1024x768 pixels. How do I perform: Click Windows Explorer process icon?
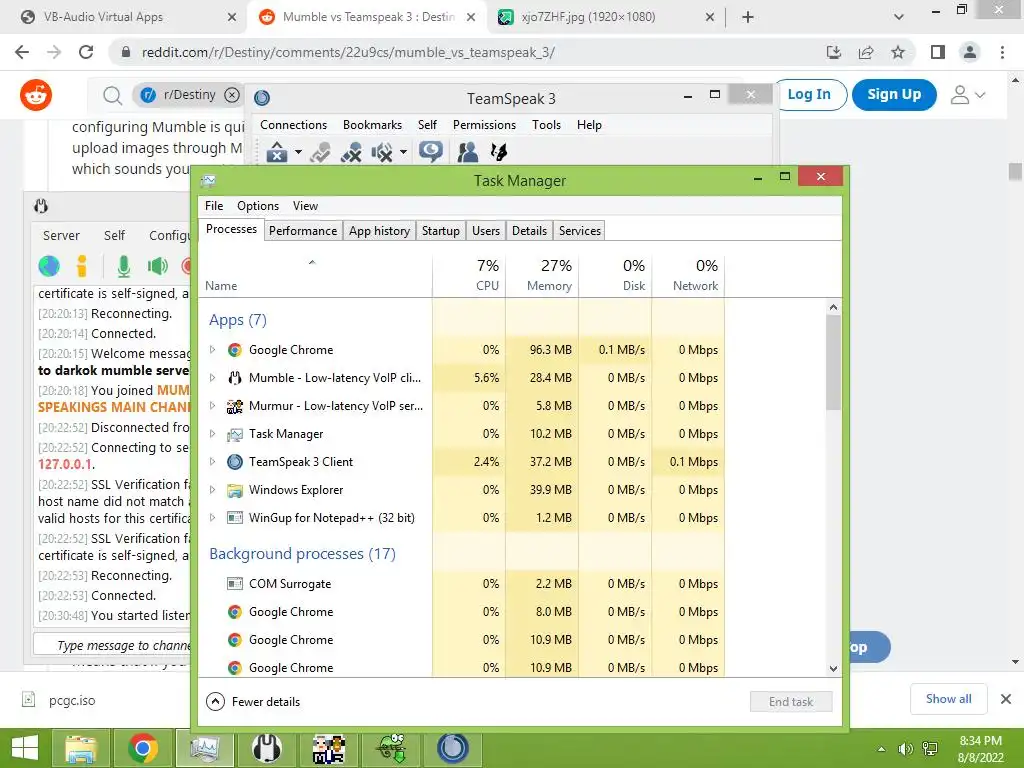pyautogui.click(x=234, y=490)
